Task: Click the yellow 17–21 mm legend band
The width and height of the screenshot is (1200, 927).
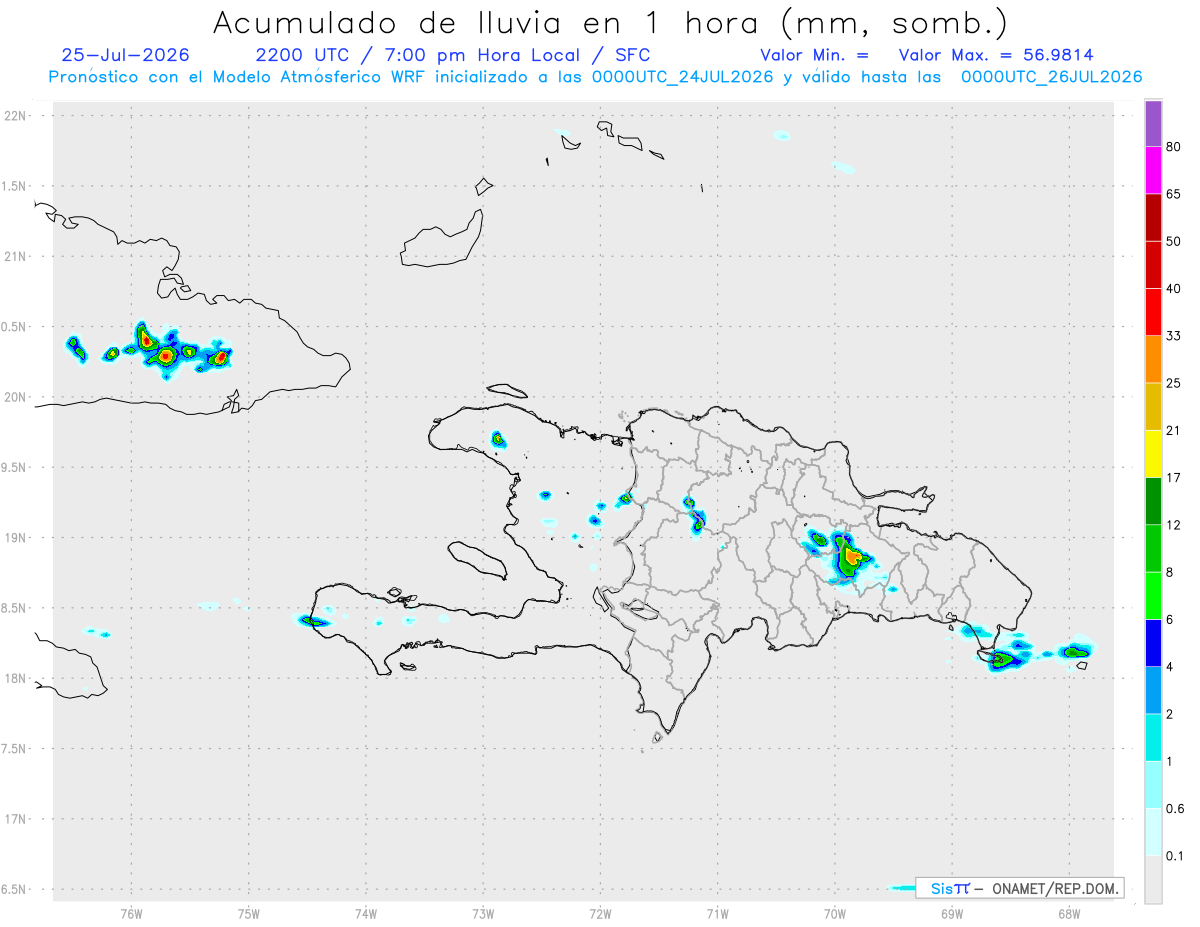Action: coord(1153,454)
